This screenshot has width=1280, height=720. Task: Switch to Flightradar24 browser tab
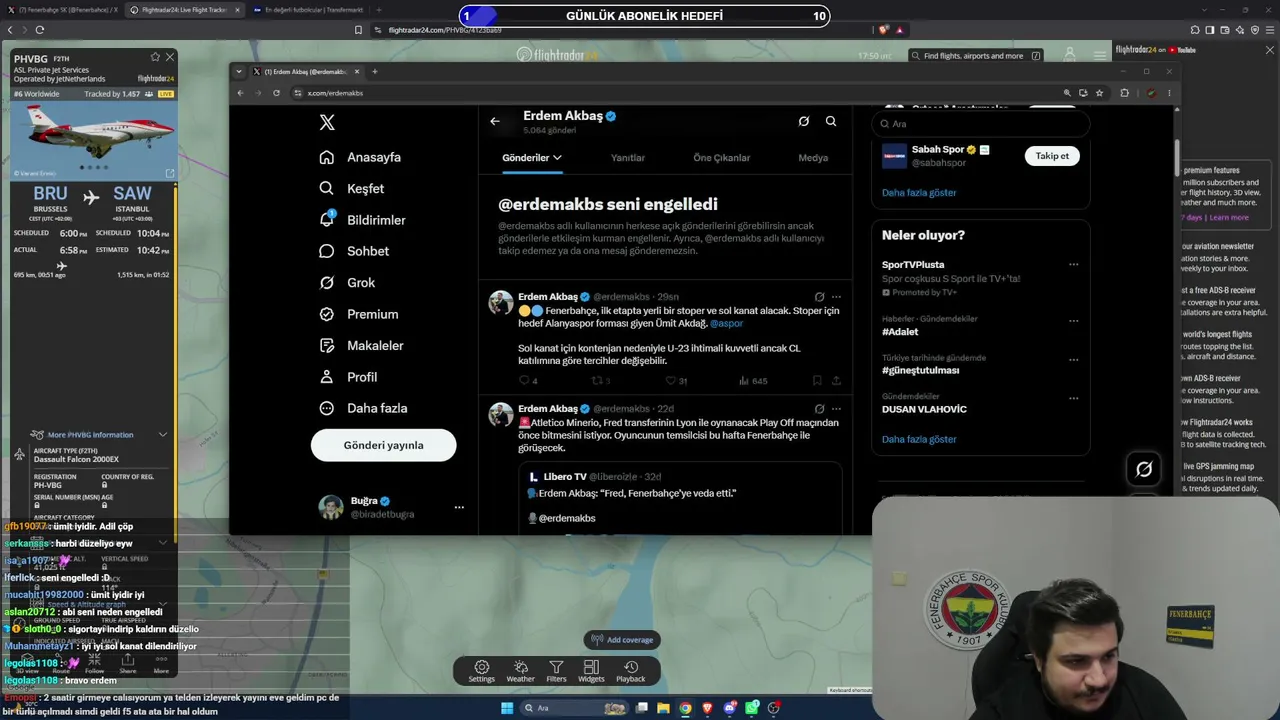[183, 10]
